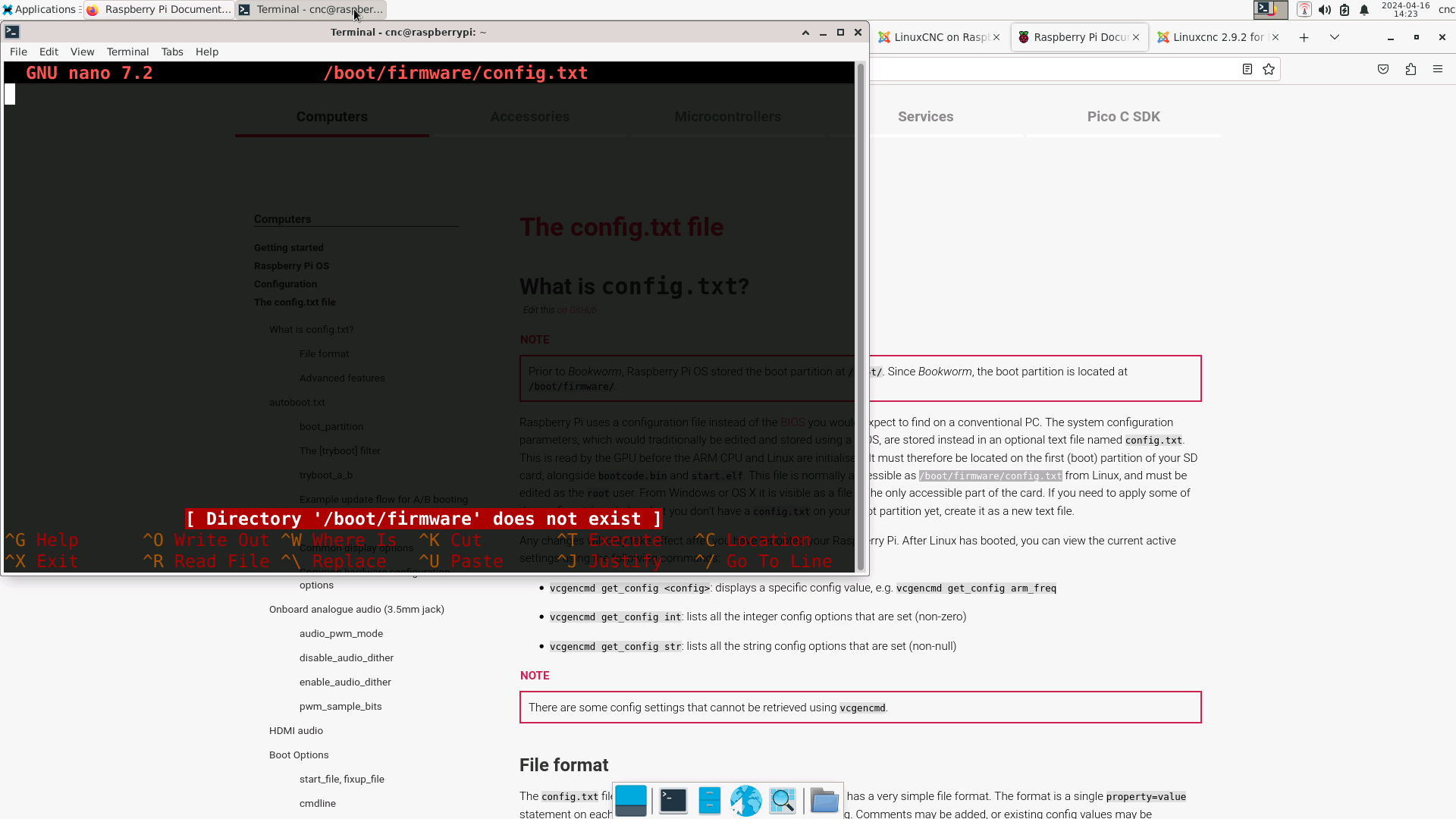Minimize the Firefox window
The height and width of the screenshot is (819, 1456).
coord(1391,37)
